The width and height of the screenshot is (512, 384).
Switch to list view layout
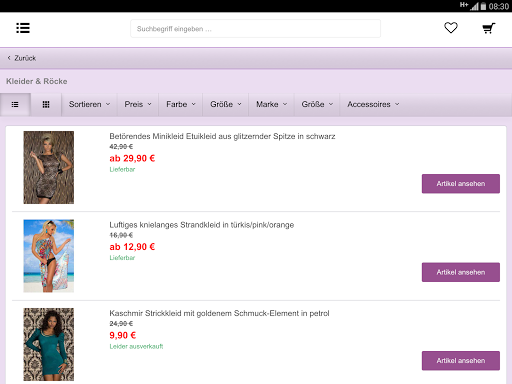point(15,105)
